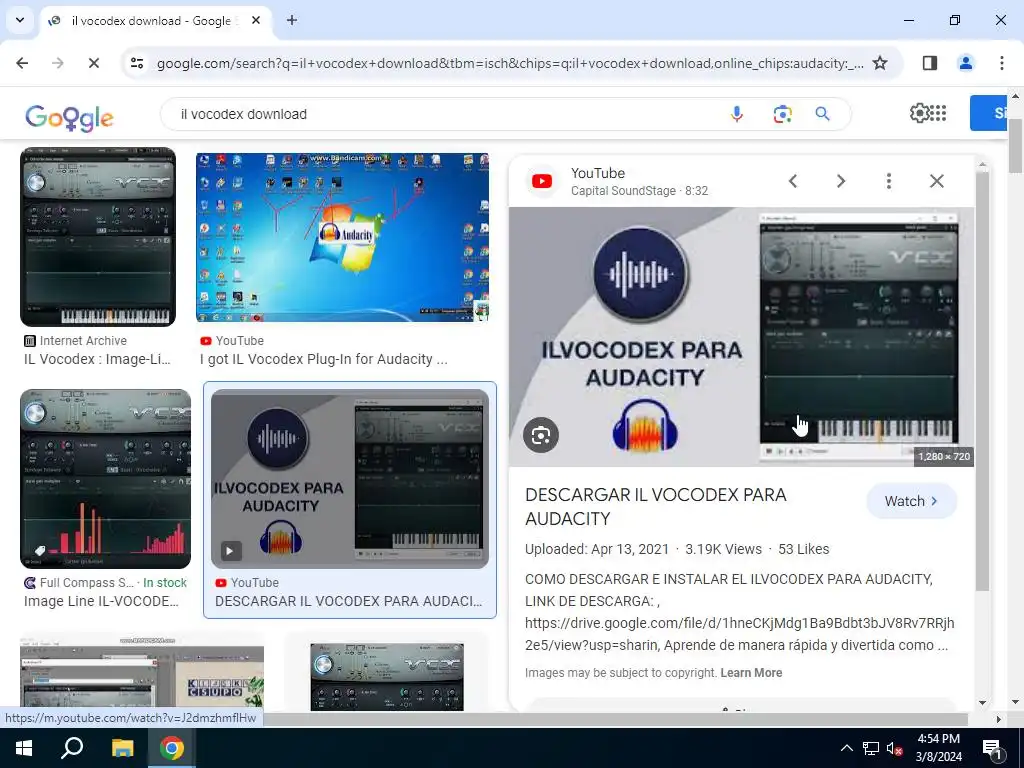Click in the search box text

[244, 114]
